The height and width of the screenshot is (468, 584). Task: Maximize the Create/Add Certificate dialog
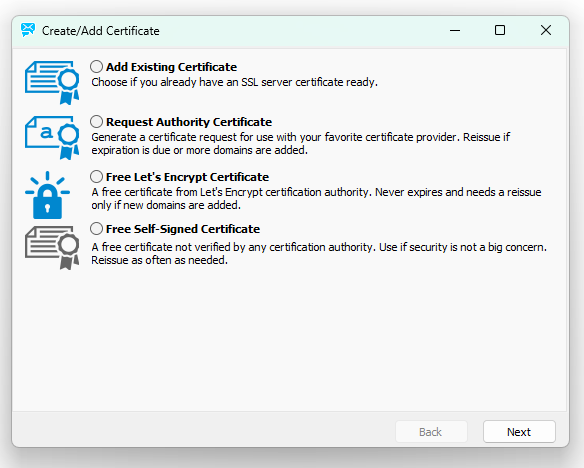[500, 30]
